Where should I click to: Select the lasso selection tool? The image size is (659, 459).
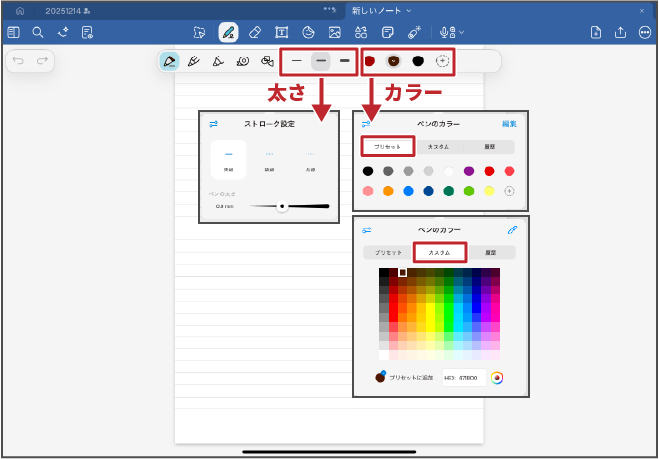(x=199, y=32)
